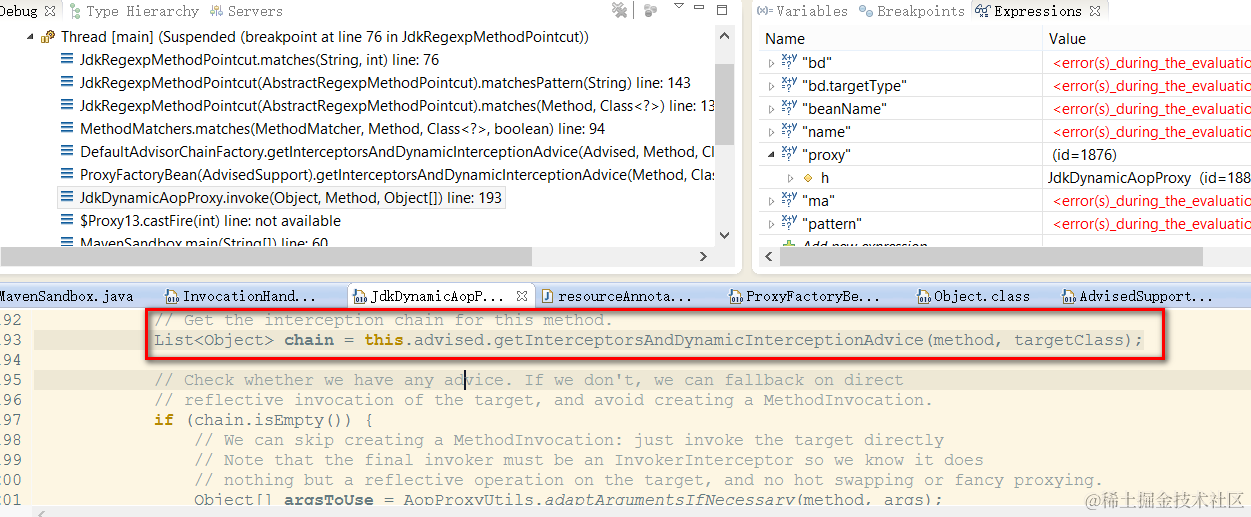Image resolution: width=1251 pixels, height=517 pixels.
Task: Open the resourceAnnota... editor tab
Action: pos(616,296)
